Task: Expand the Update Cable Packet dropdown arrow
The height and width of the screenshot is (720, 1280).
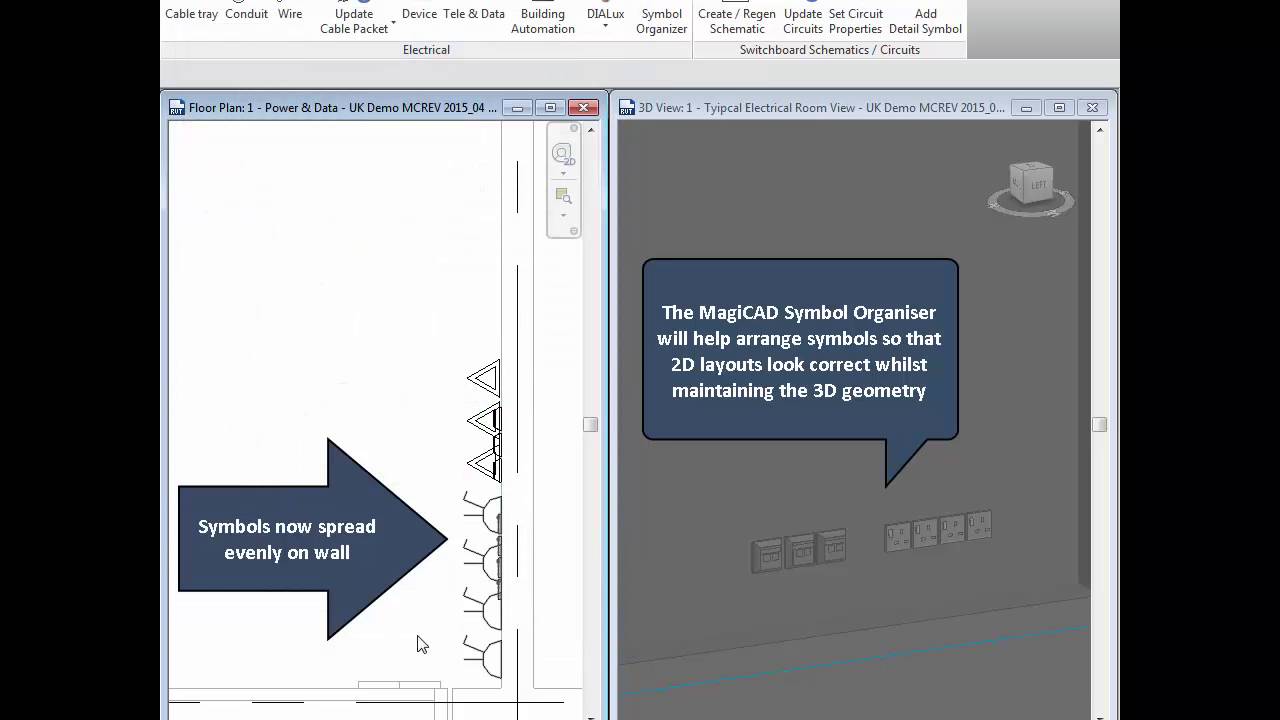Action: (x=393, y=22)
